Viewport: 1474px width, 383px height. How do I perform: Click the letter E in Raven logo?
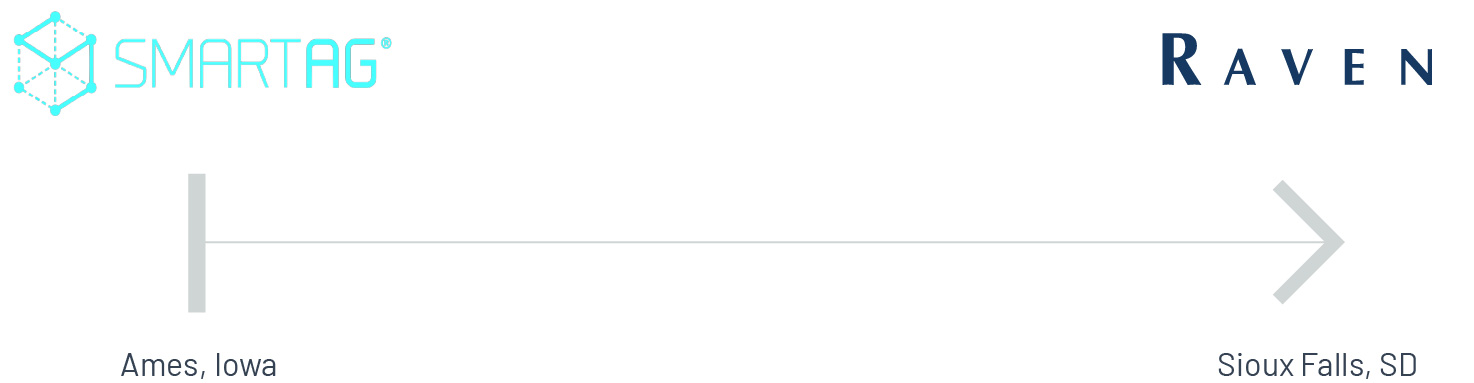pyautogui.click(x=1355, y=68)
